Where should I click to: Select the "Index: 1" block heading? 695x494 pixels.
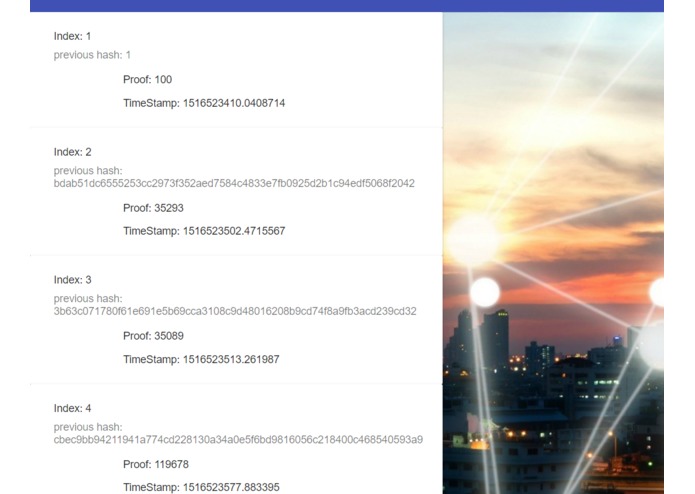[x=72, y=36]
